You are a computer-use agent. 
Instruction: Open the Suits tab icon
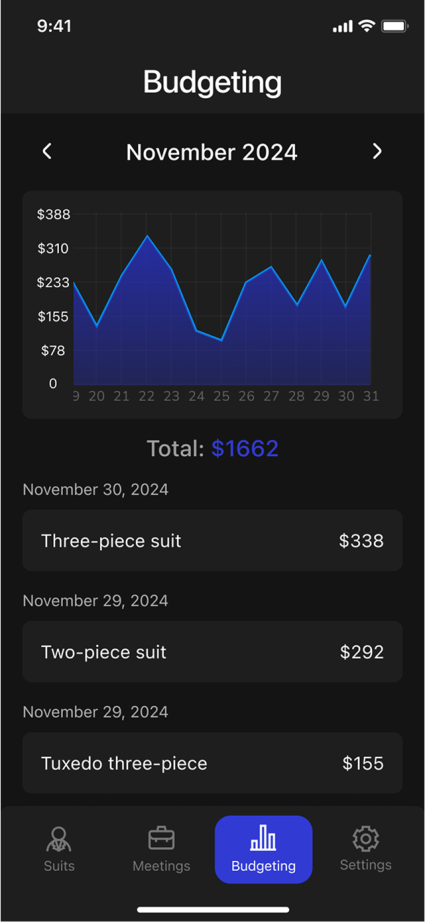click(59, 840)
